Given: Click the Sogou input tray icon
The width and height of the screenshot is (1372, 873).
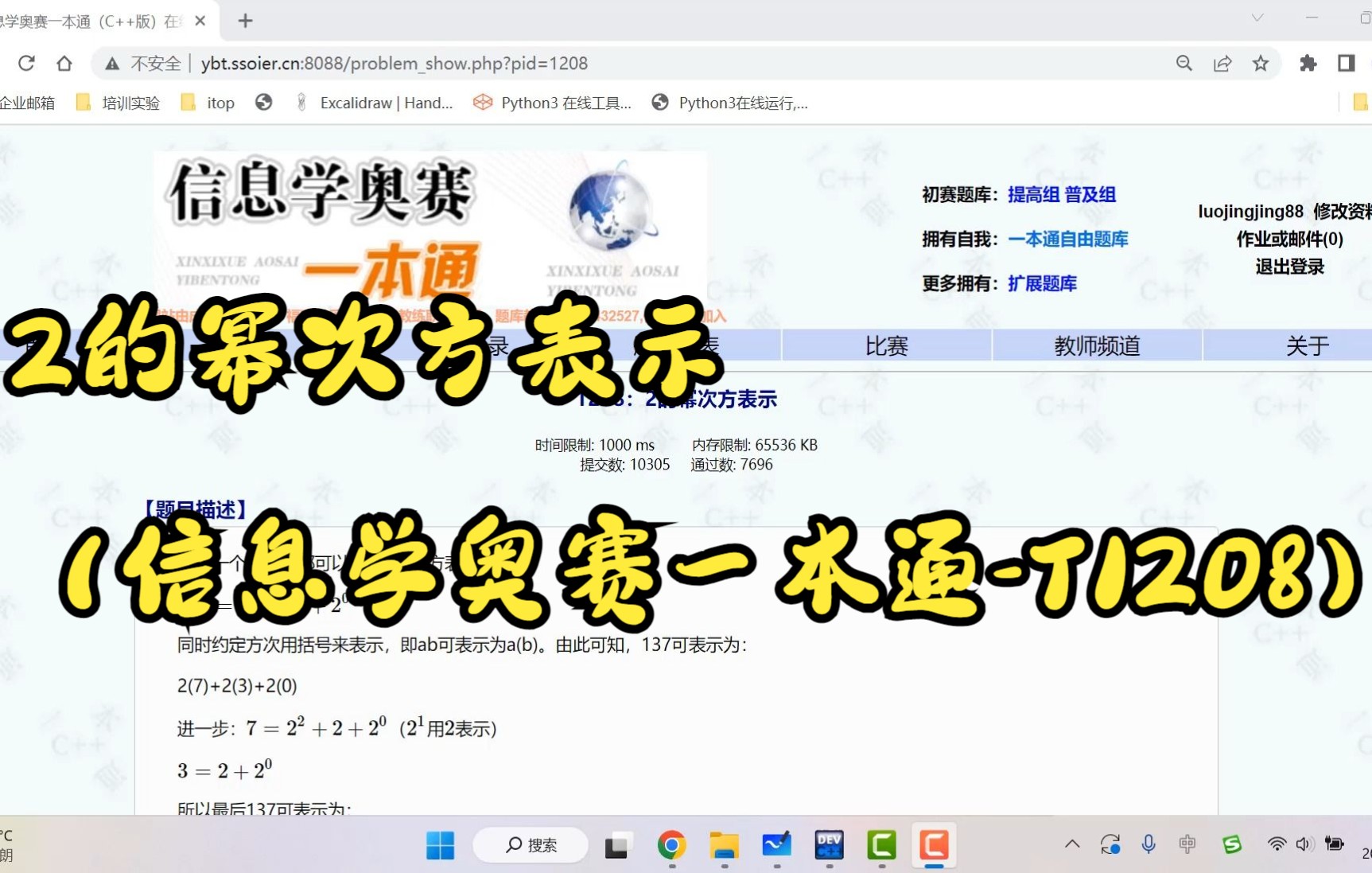Looking at the screenshot, I should coord(1232,844).
